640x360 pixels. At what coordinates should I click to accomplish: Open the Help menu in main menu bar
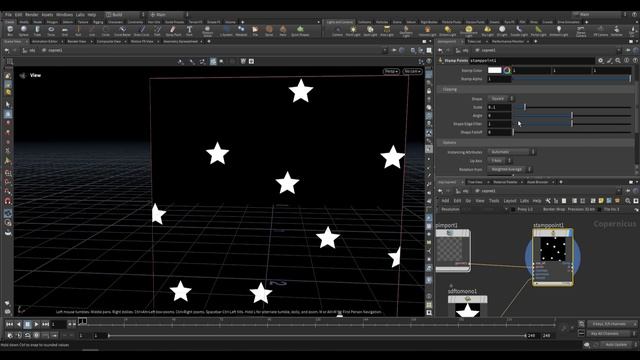91,15
